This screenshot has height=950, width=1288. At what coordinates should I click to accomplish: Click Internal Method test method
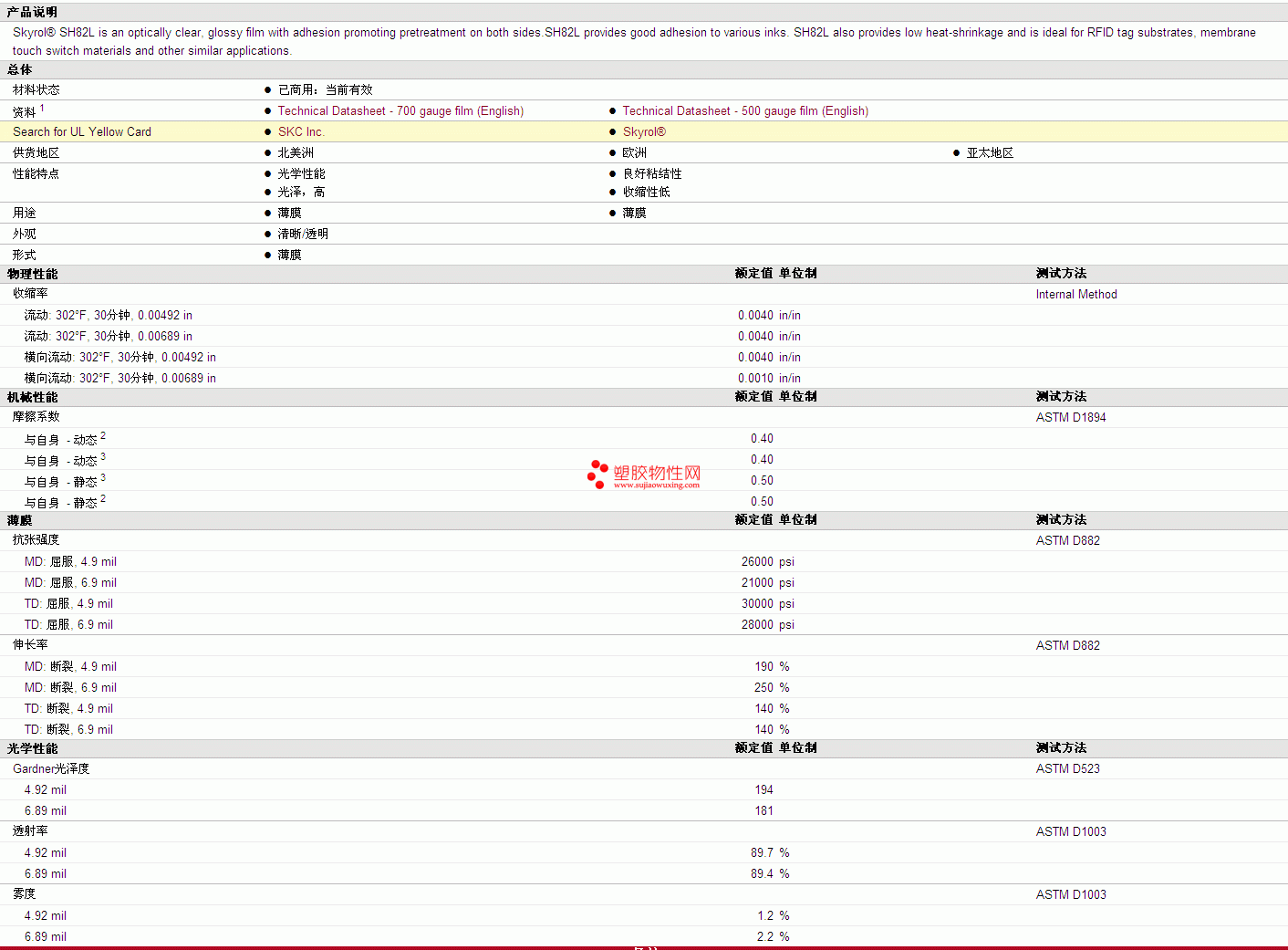tap(1076, 294)
